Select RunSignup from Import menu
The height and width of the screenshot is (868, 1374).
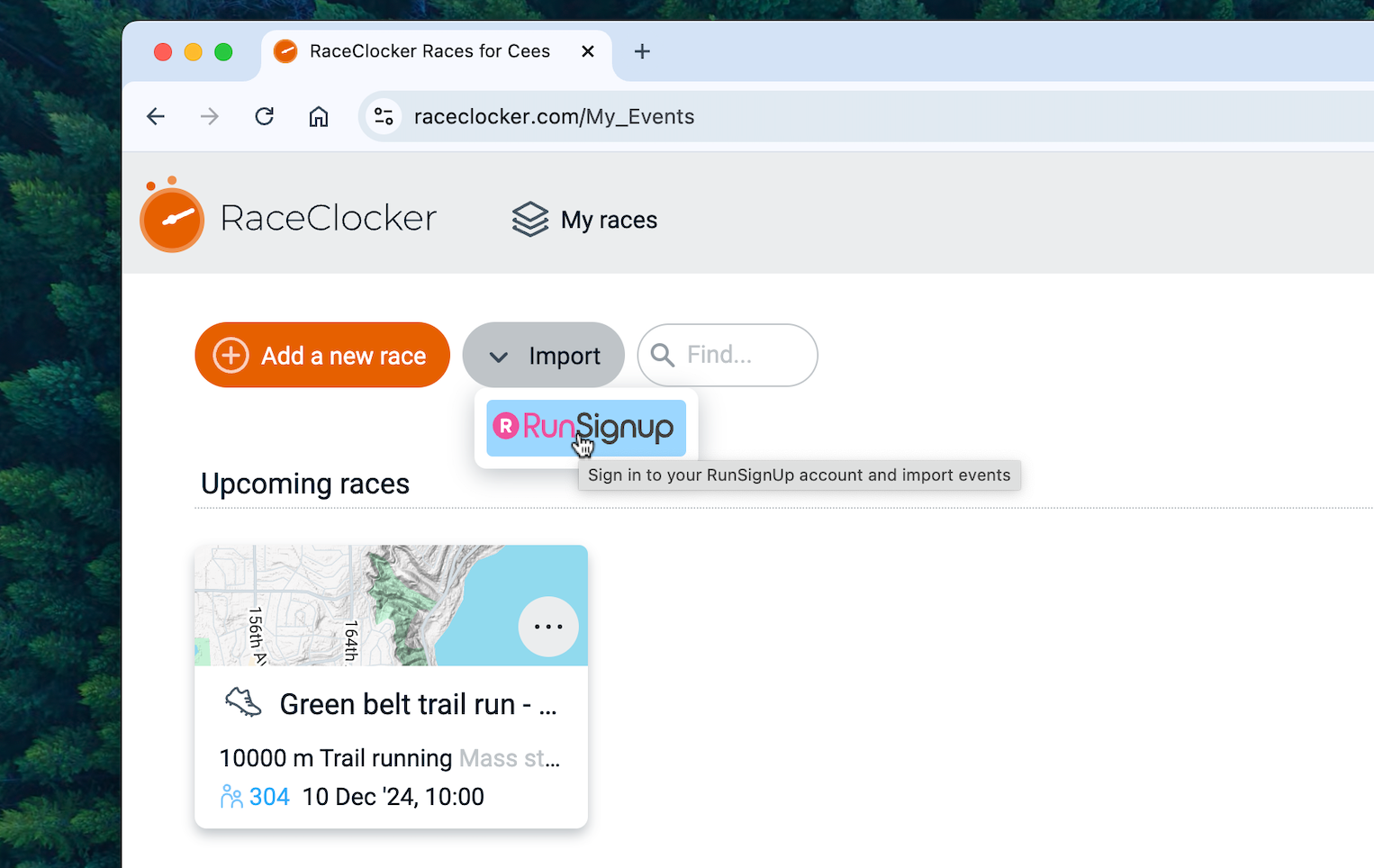[586, 428]
